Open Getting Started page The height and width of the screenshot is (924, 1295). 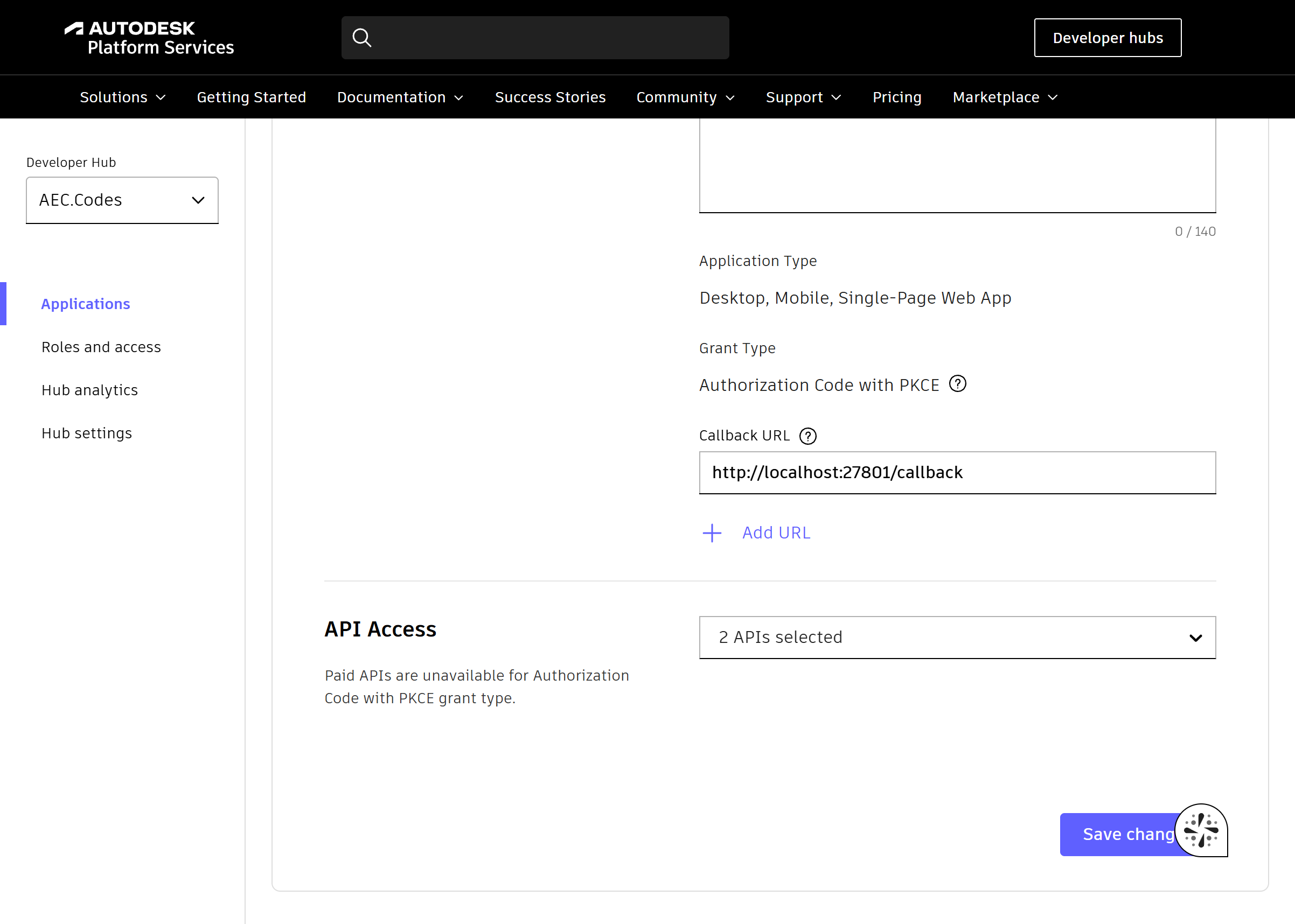tap(252, 97)
